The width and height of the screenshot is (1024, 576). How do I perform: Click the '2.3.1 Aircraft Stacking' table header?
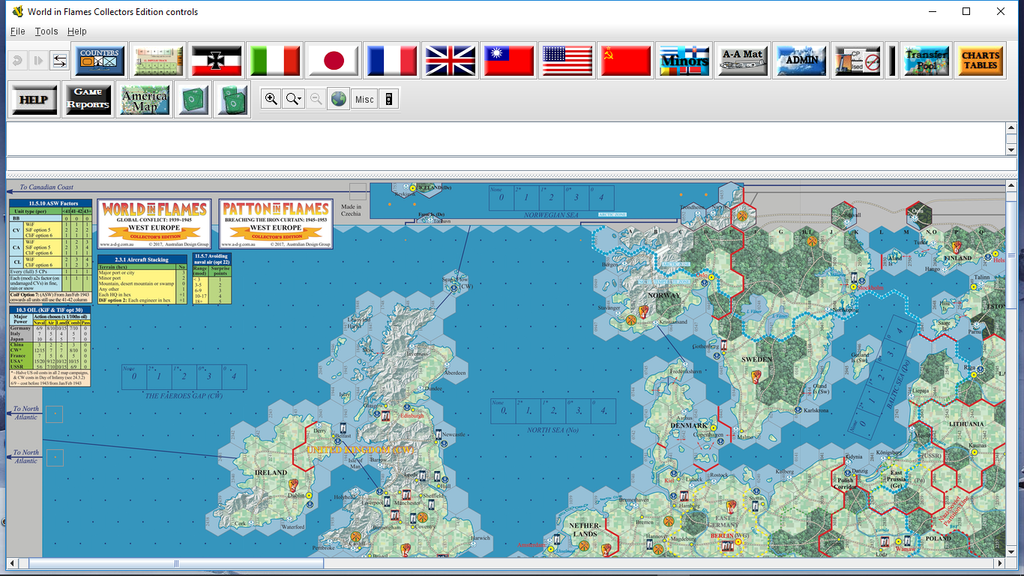click(x=143, y=259)
